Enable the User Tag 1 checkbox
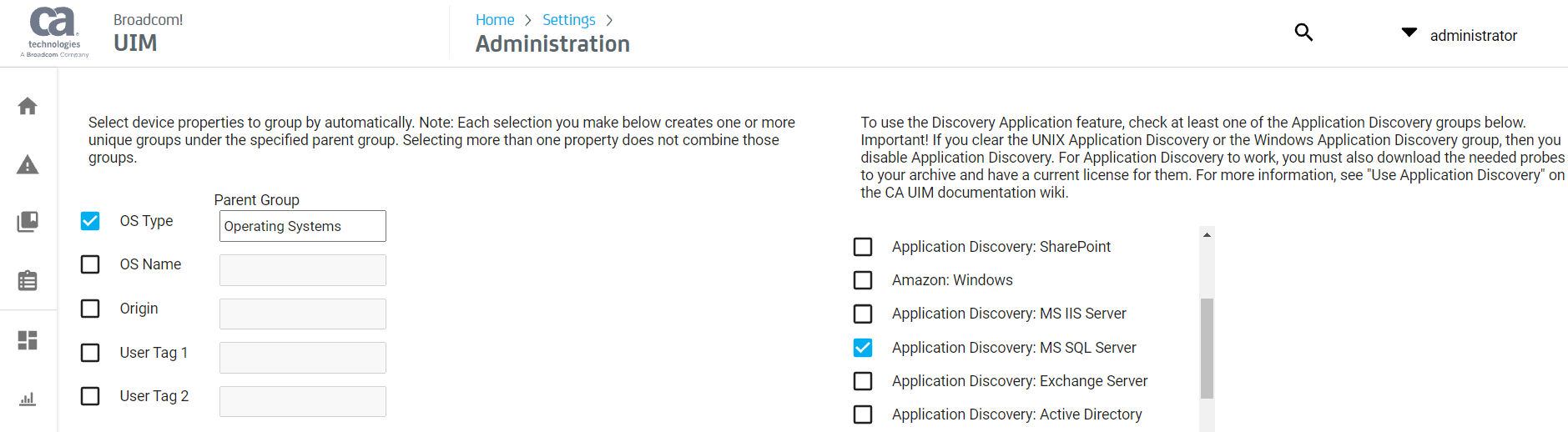 click(90, 353)
